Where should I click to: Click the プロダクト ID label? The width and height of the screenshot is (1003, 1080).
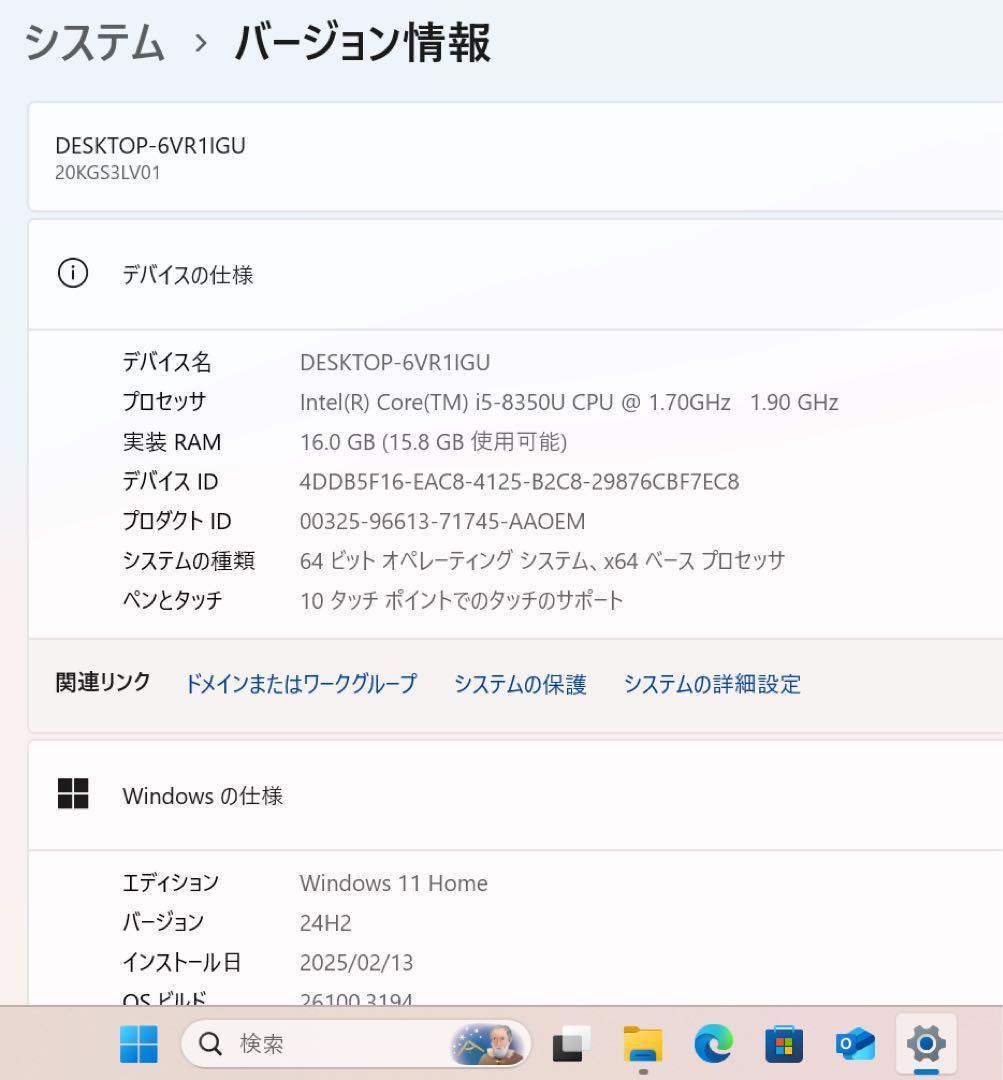tap(176, 521)
